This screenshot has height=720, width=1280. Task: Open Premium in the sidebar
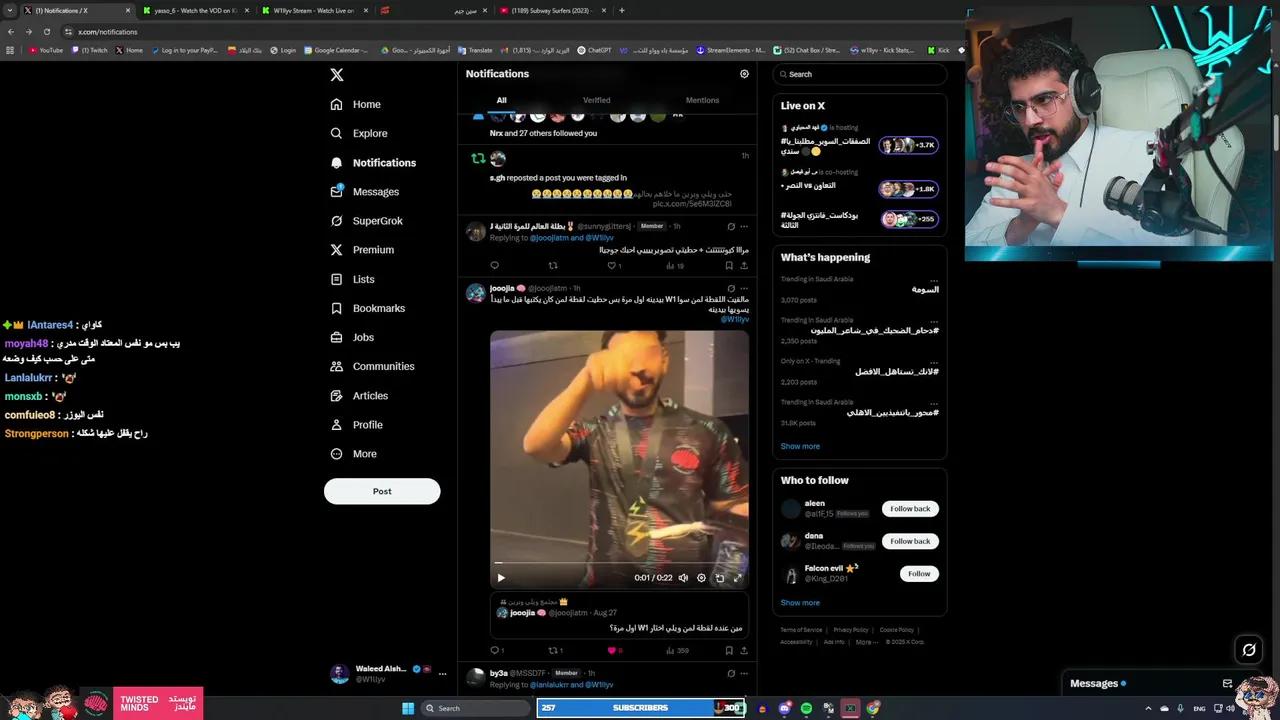362,250
